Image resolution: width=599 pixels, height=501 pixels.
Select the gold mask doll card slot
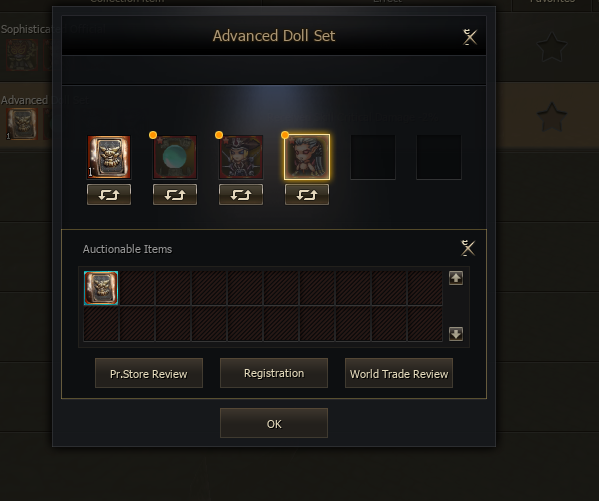pyautogui.click(x=109, y=157)
